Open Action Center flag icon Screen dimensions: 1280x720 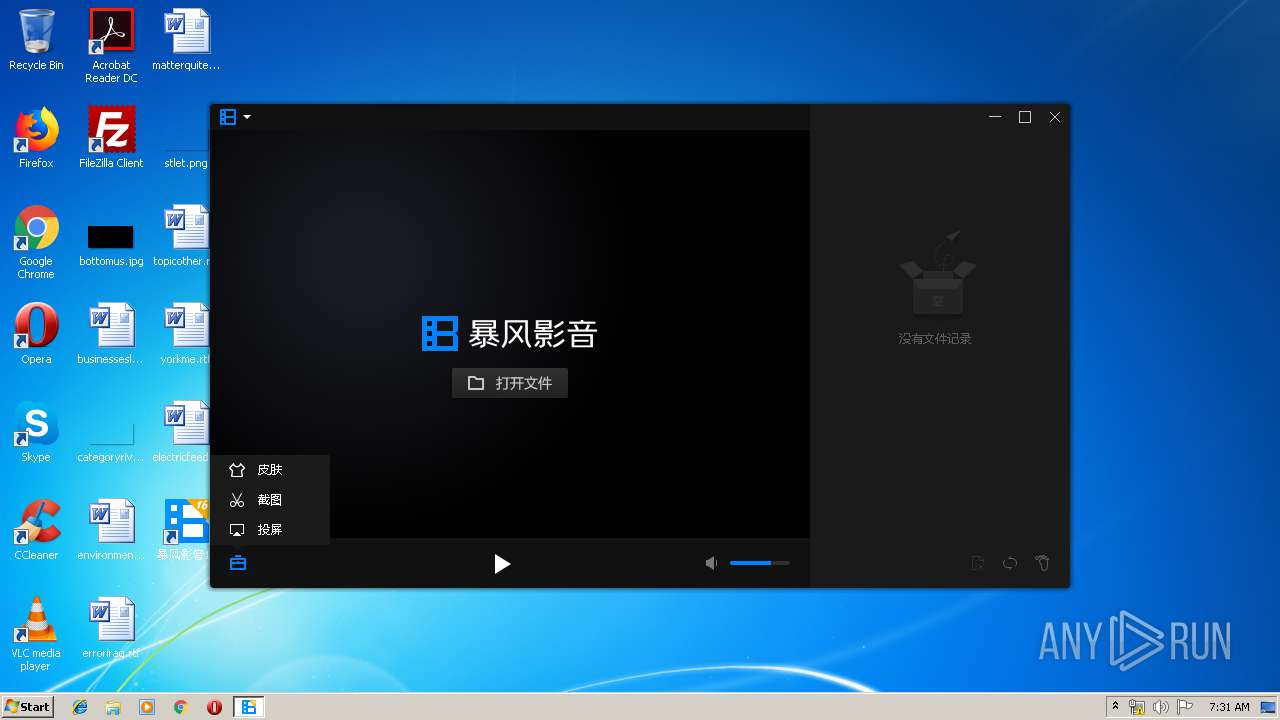tap(1185, 707)
